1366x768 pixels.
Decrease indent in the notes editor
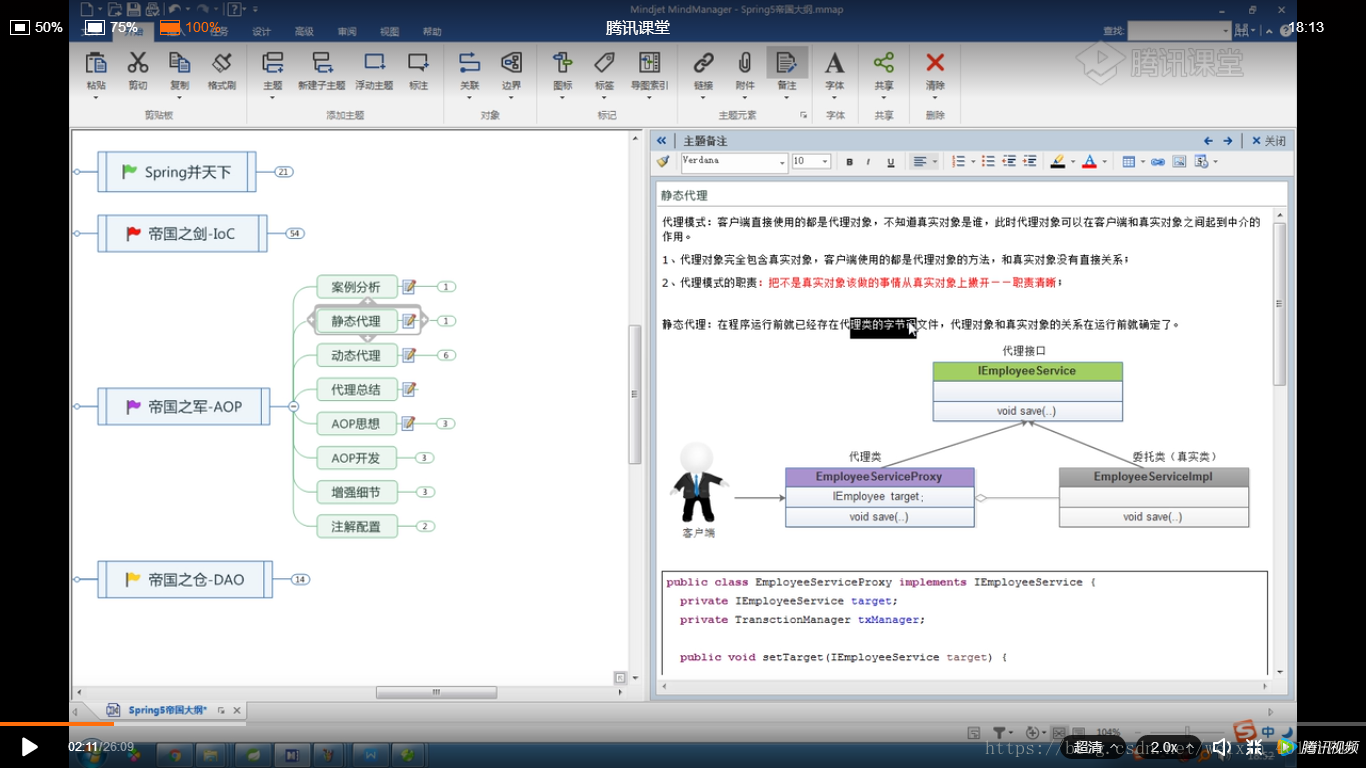pyautogui.click(x=1009, y=161)
